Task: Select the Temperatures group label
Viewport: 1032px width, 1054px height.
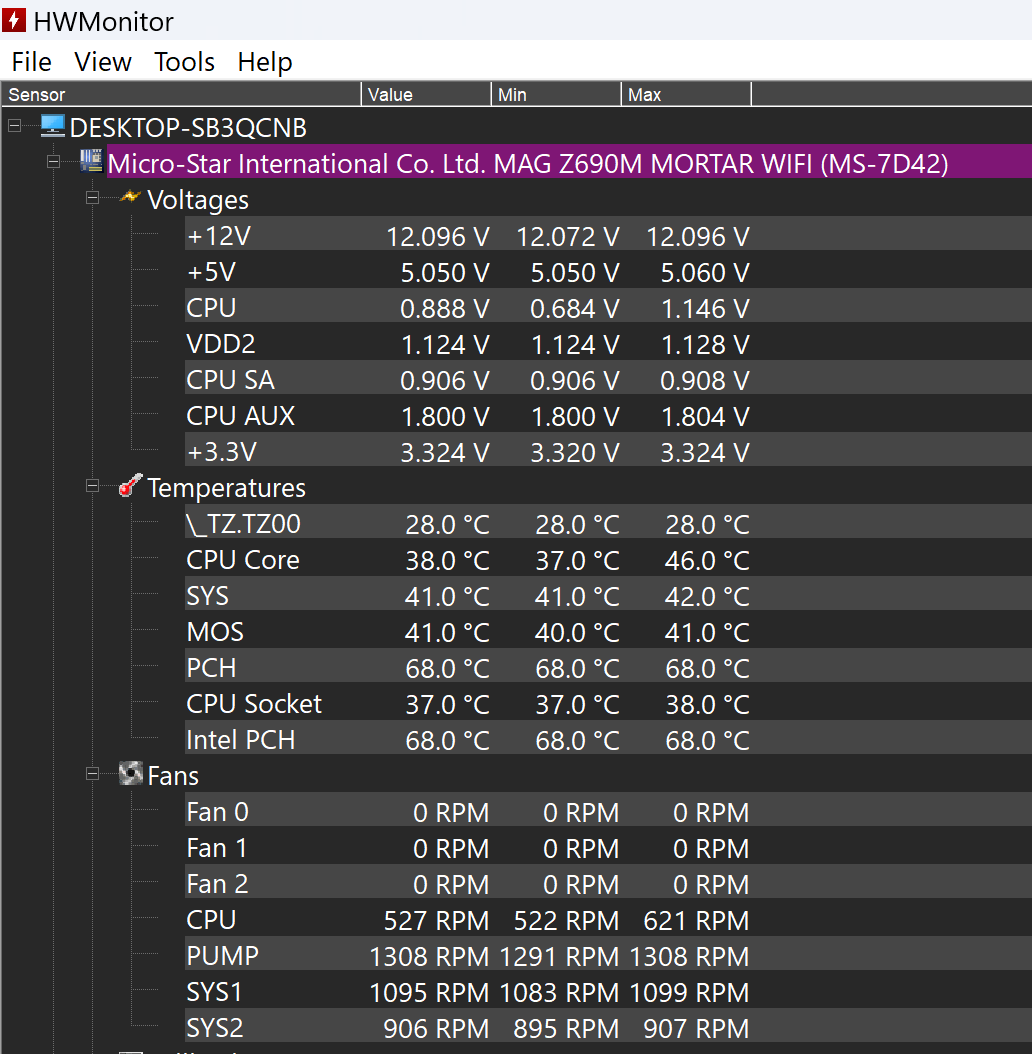Action: pyautogui.click(x=227, y=488)
